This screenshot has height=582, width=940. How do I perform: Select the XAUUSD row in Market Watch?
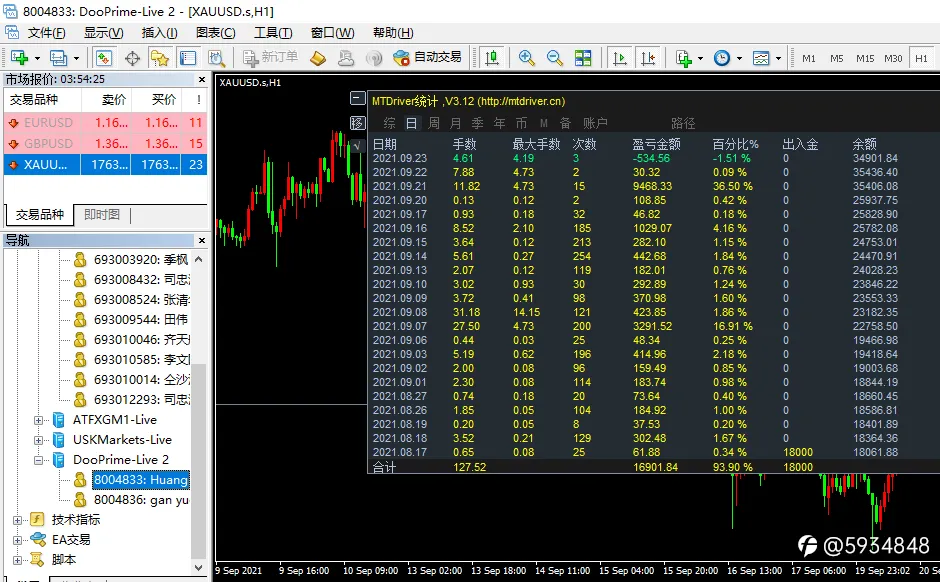click(106, 164)
